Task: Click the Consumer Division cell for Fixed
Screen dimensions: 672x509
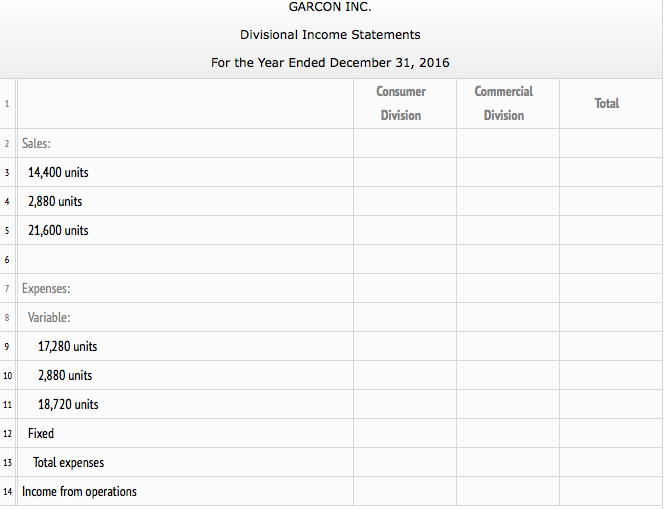Action: click(x=405, y=433)
